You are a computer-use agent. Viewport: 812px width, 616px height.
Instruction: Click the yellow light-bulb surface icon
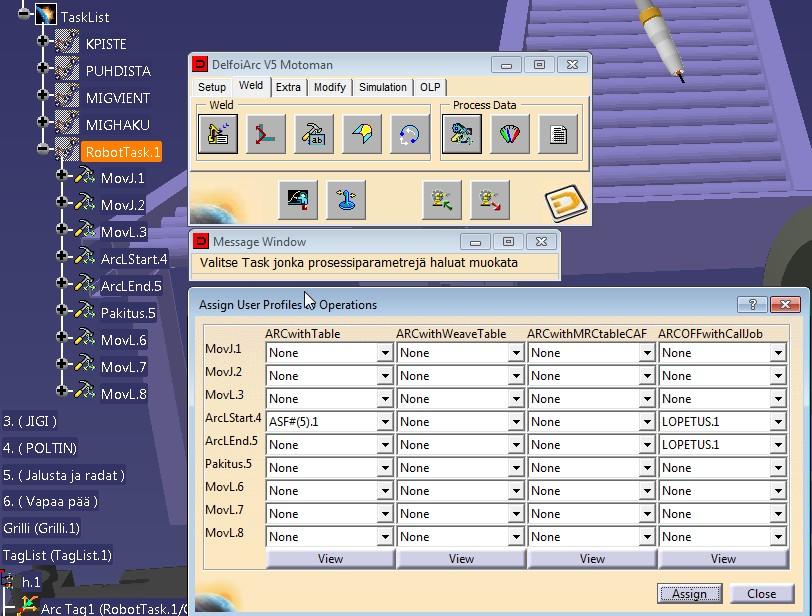pos(362,135)
